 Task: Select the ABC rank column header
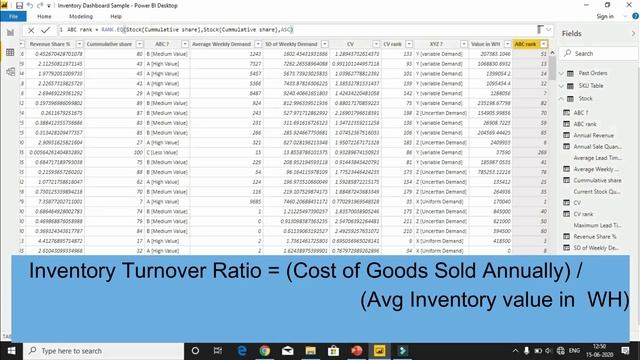pyautogui.click(x=526, y=44)
